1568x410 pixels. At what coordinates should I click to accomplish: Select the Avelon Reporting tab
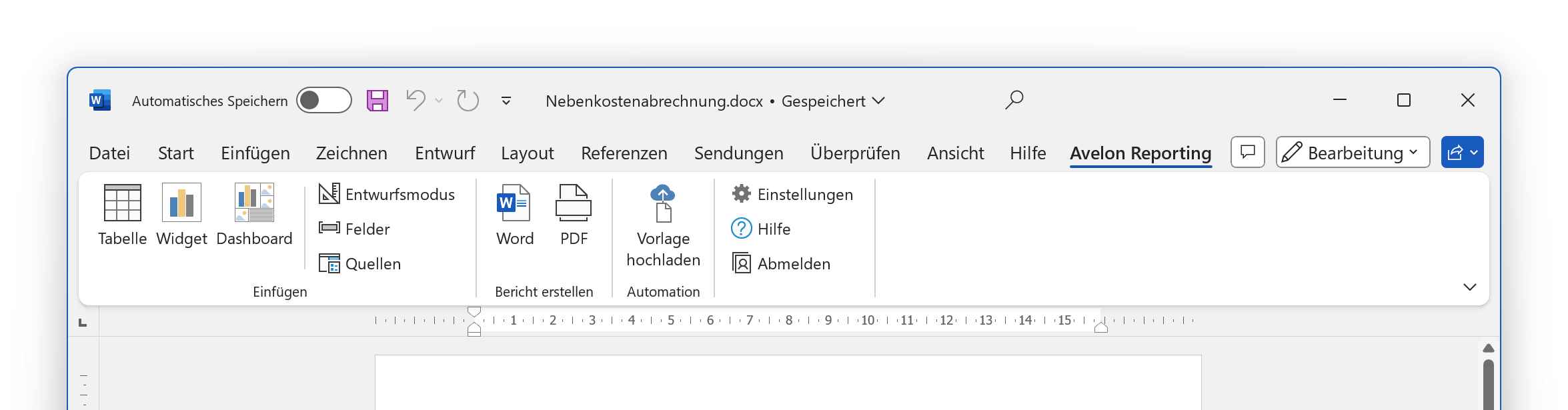coord(1140,153)
